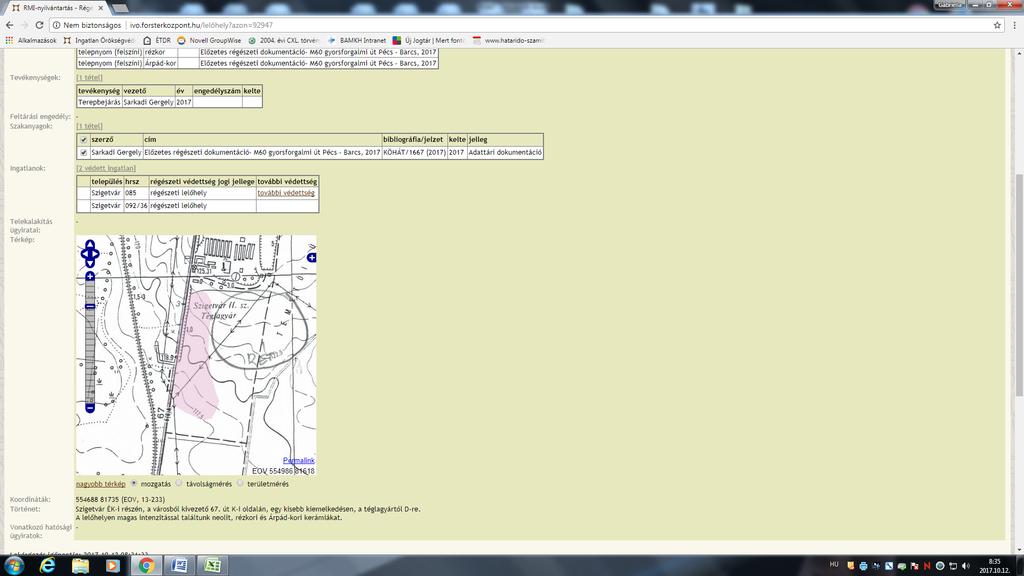1024x576 pixels.
Task: Pan the map down
Action: point(90,263)
